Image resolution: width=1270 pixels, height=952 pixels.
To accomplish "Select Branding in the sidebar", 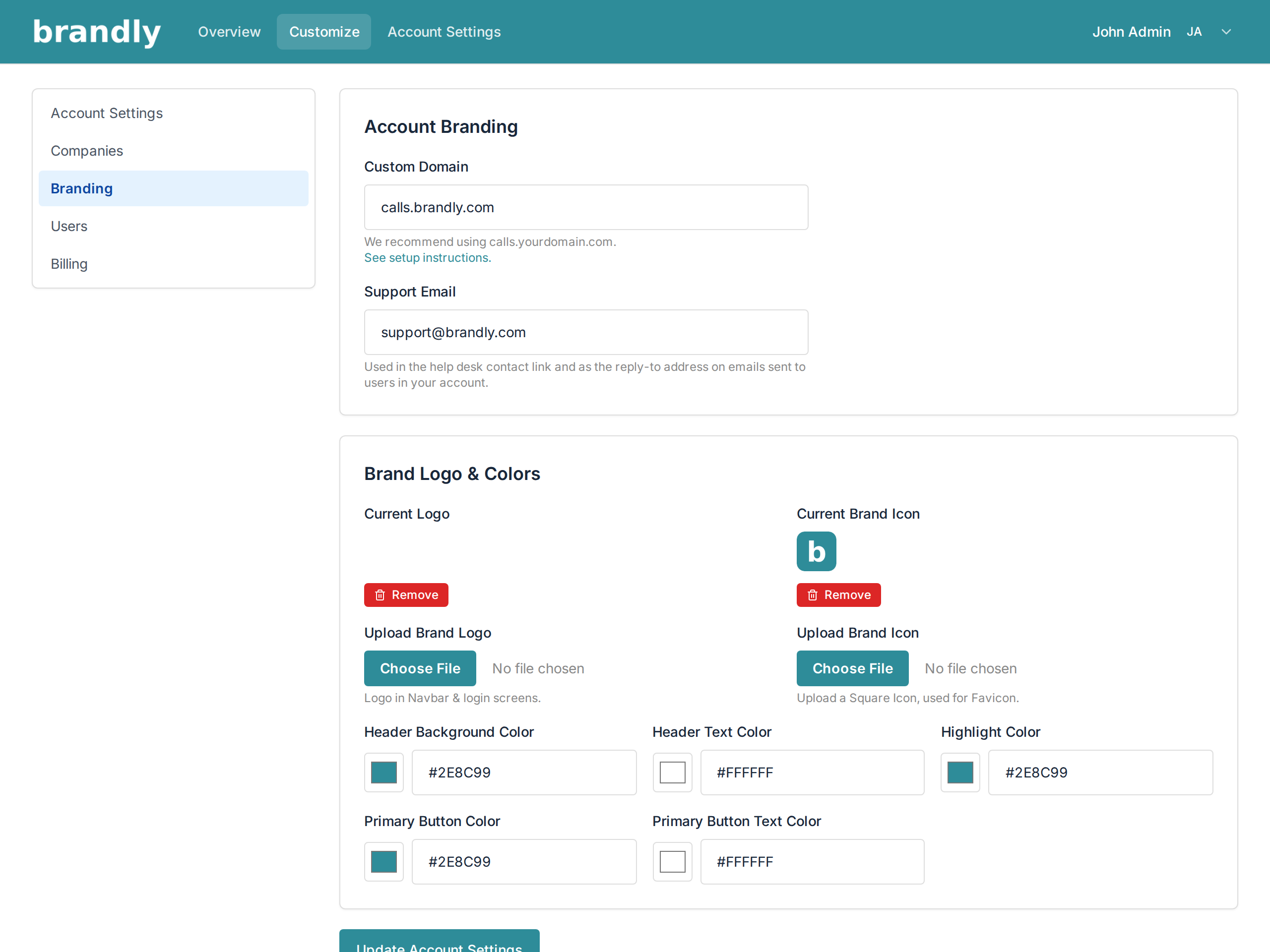I will tap(174, 188).
